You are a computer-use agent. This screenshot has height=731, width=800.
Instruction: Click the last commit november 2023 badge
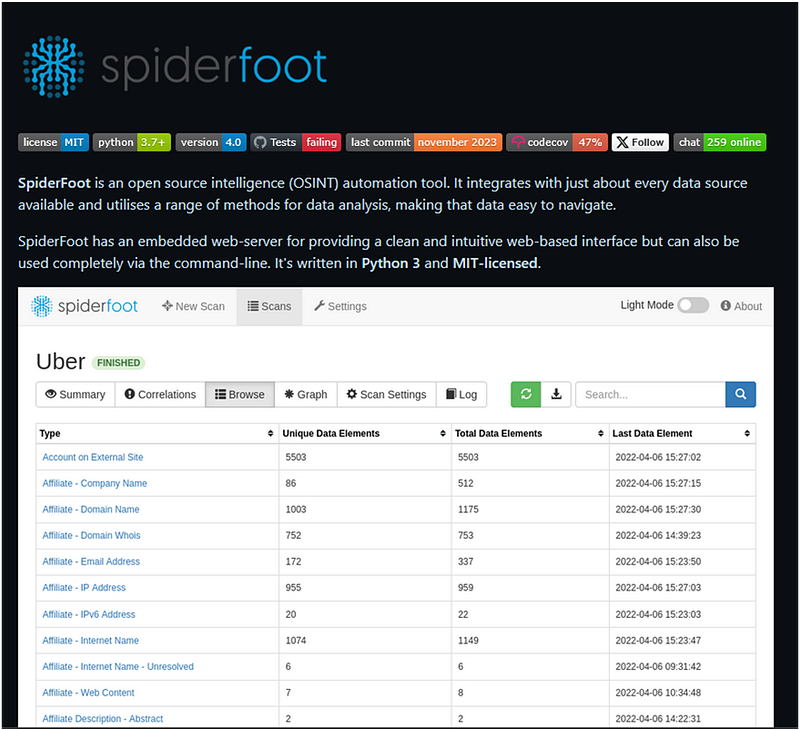tap(424, 142)
